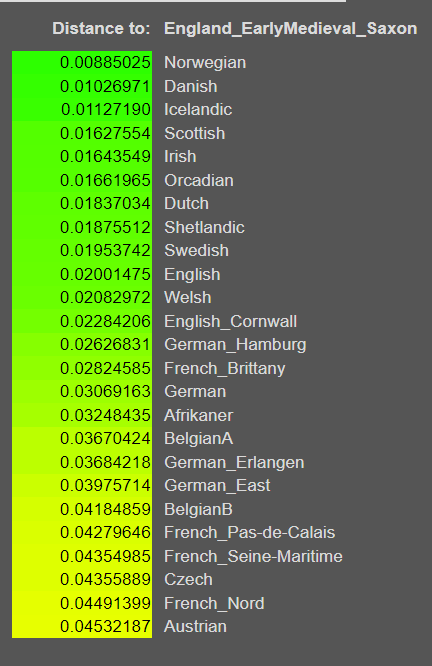This screenshot has height=666, width=432.
Task: Click the Danish row label
Action: [x=191, y=86]
